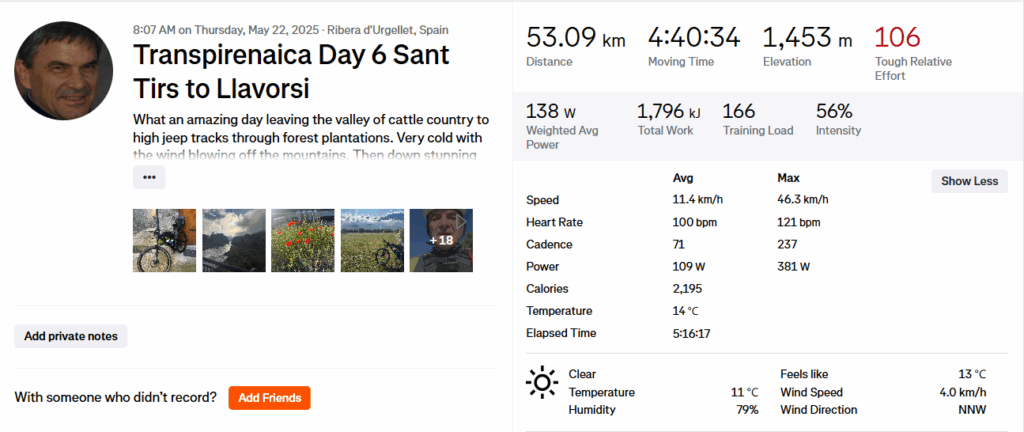
Task: Collapse stats with Show Less button
Action: coord(969,181)
